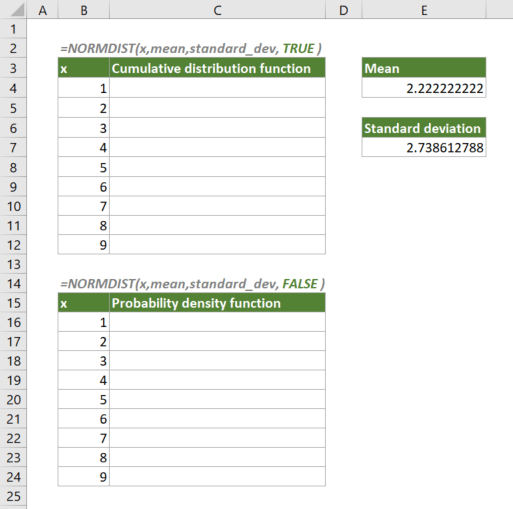Select cell B8 containing x value 5
513x509 pixels.
coord(84,167)
